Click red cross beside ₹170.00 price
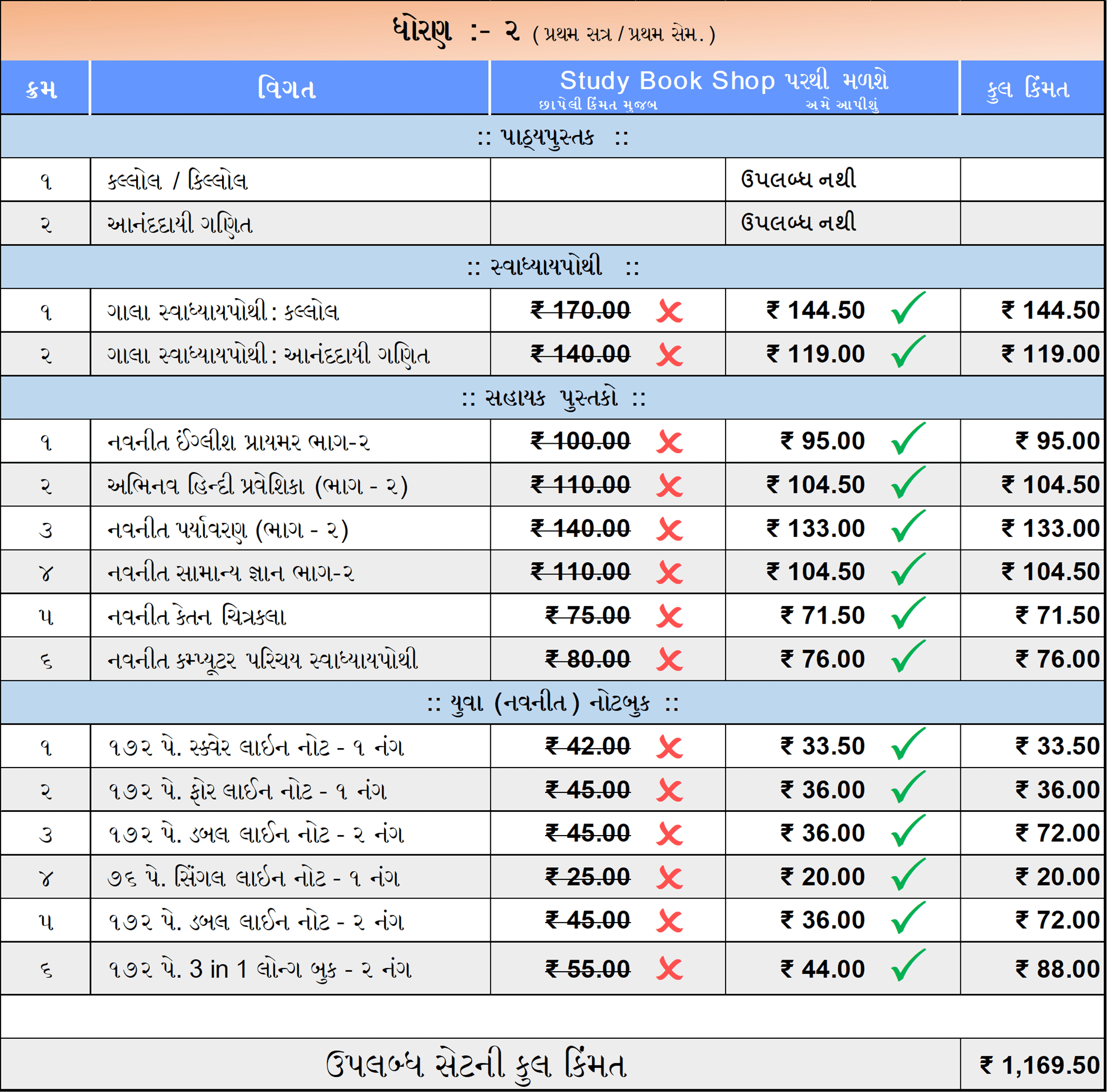Screen dimensions: 1107x1092 [669, 312]
